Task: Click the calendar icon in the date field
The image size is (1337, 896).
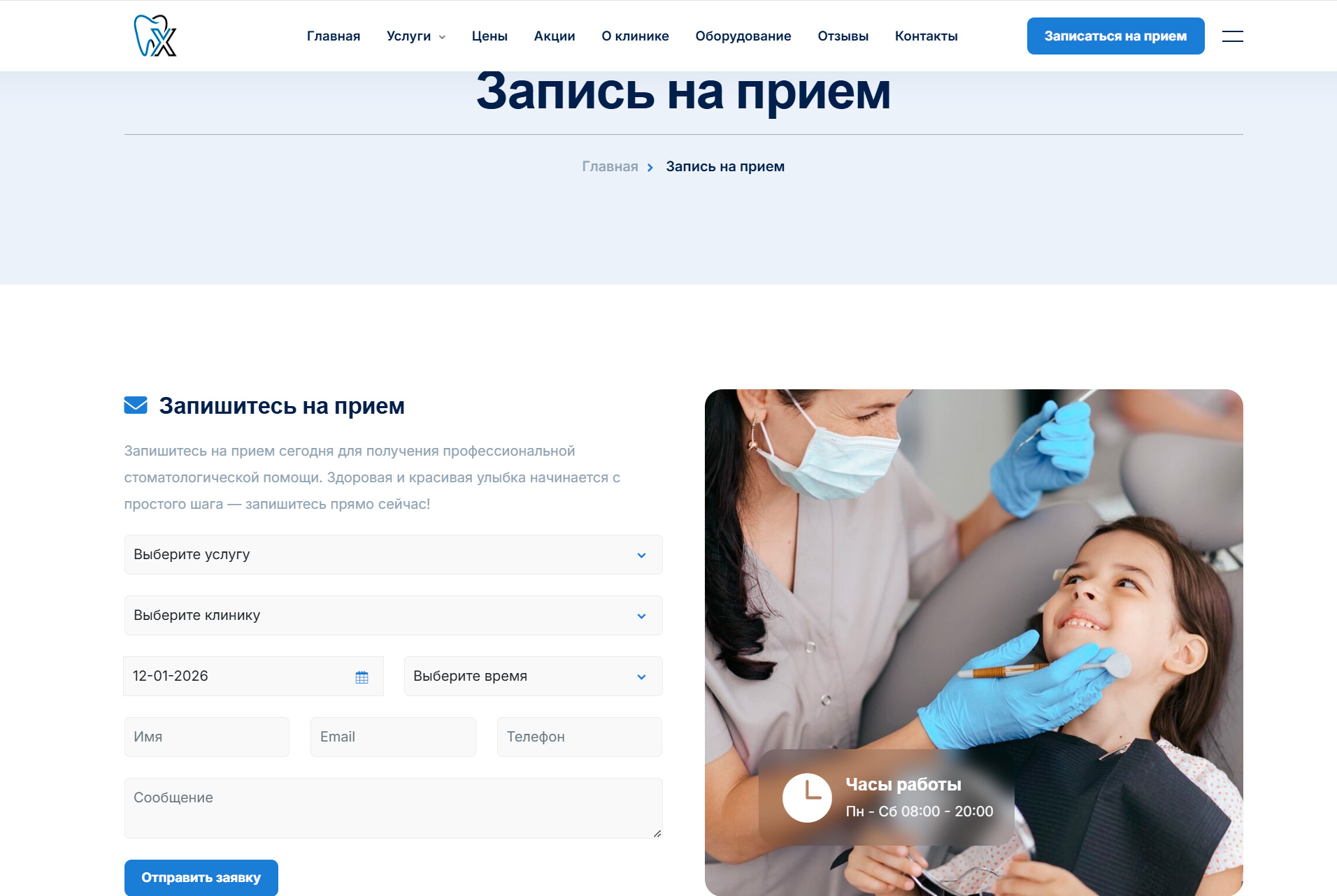Action: 362,677
